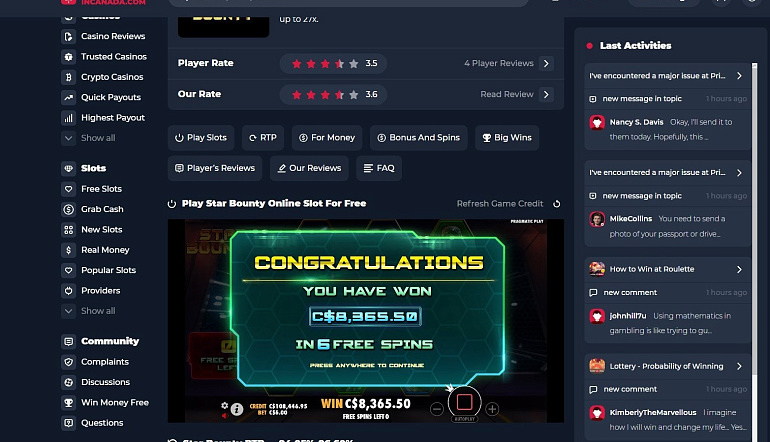Open slot game settings gear

click(224, 405)
